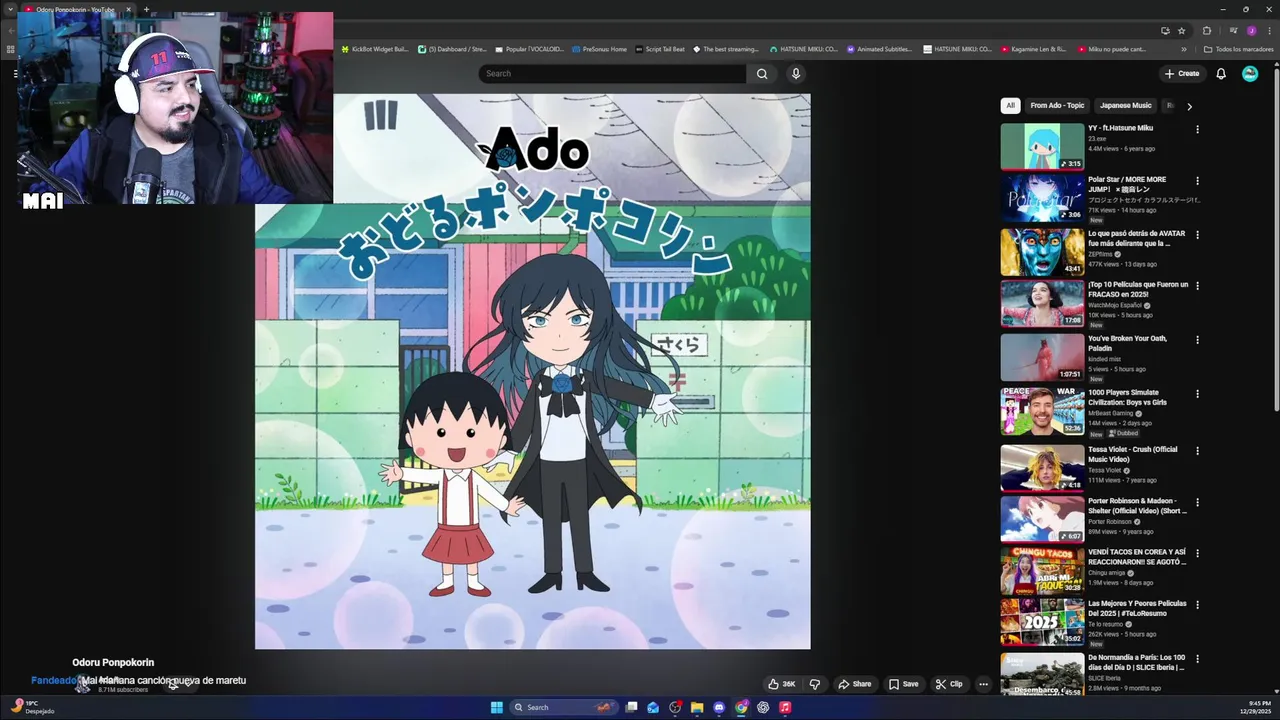Open Polar Star MORE MORE JUMP thumbnail

1042,198
